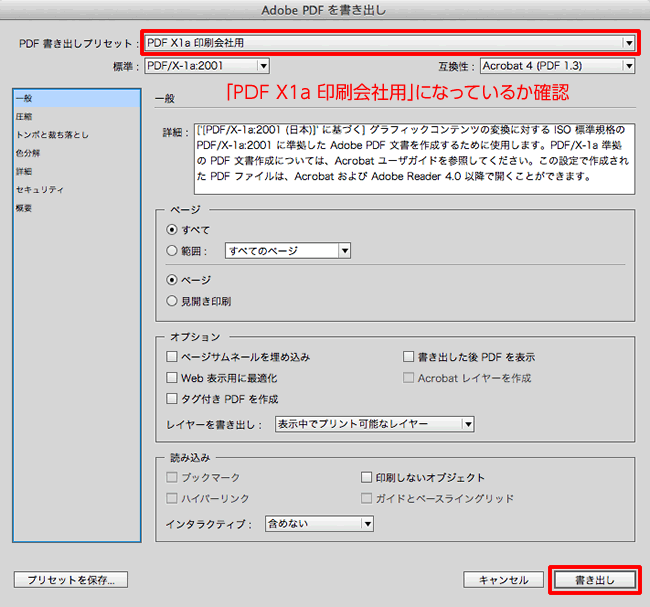
Task: Enable Web表示用に最適化 checkbox
Action: (172, 378)
